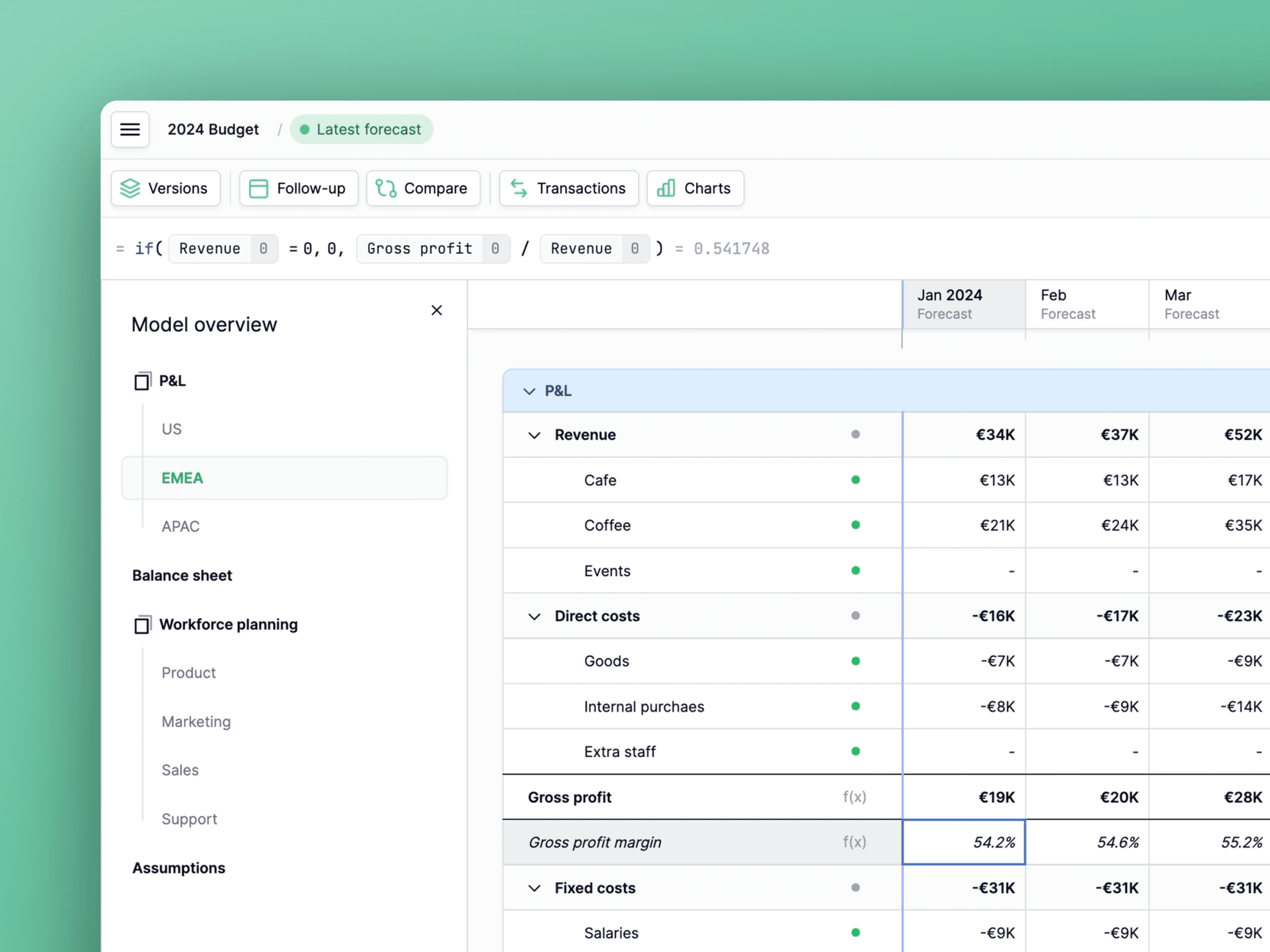Screen dimensions: 1270x952
Task: Click the formula result 0.541748
Action: point(732,249)
